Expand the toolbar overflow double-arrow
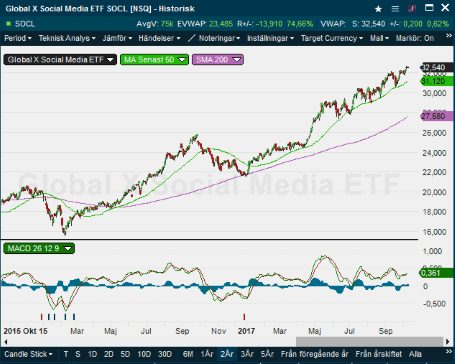455x364 pixels. [449, 36]
